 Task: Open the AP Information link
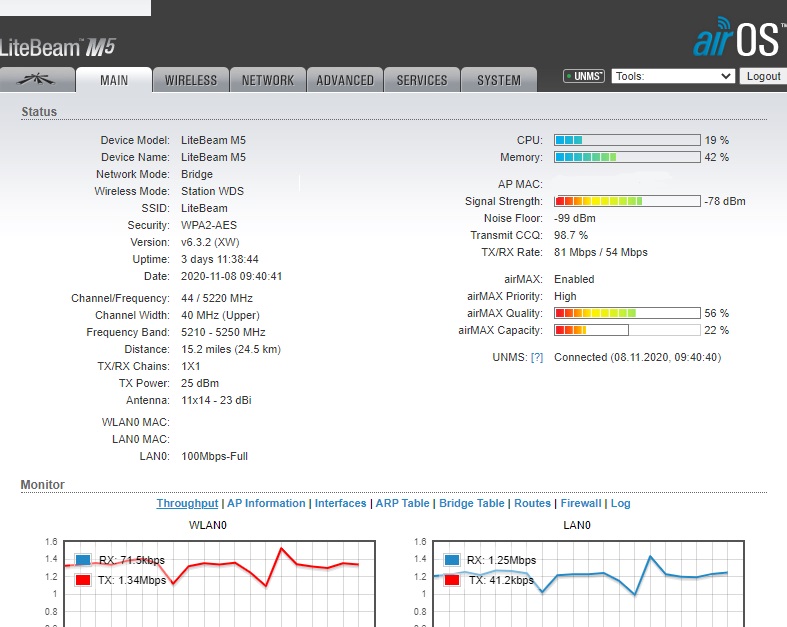(266, 503)
